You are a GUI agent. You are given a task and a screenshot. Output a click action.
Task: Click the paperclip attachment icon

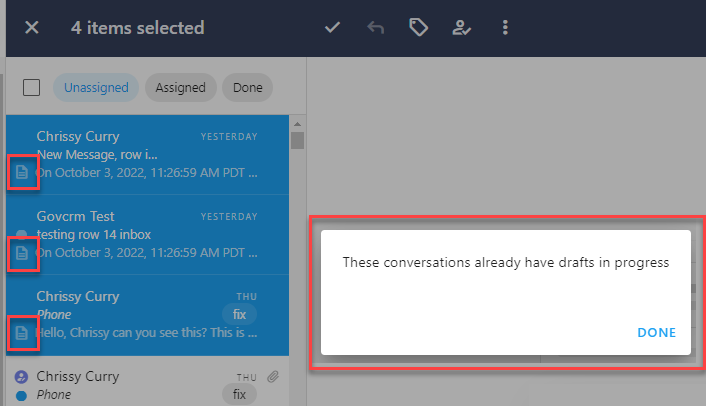273,377
